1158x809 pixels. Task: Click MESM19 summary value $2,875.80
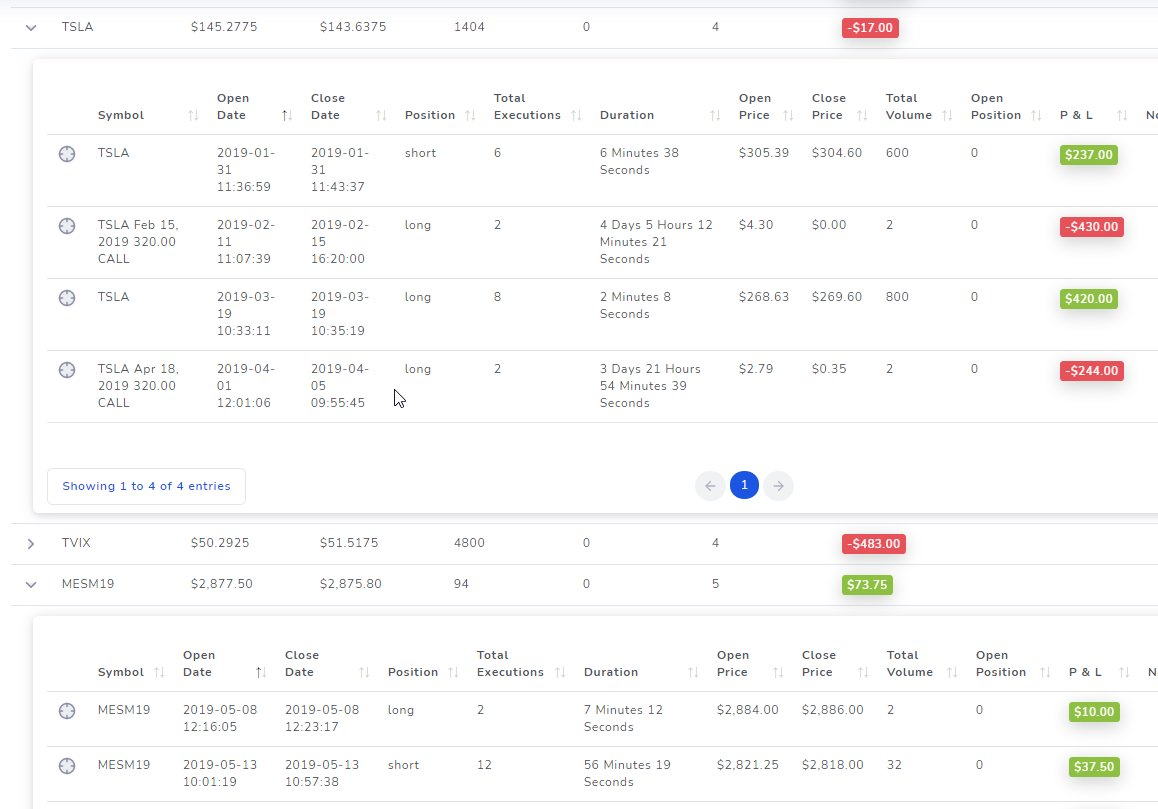pos(351,584)
